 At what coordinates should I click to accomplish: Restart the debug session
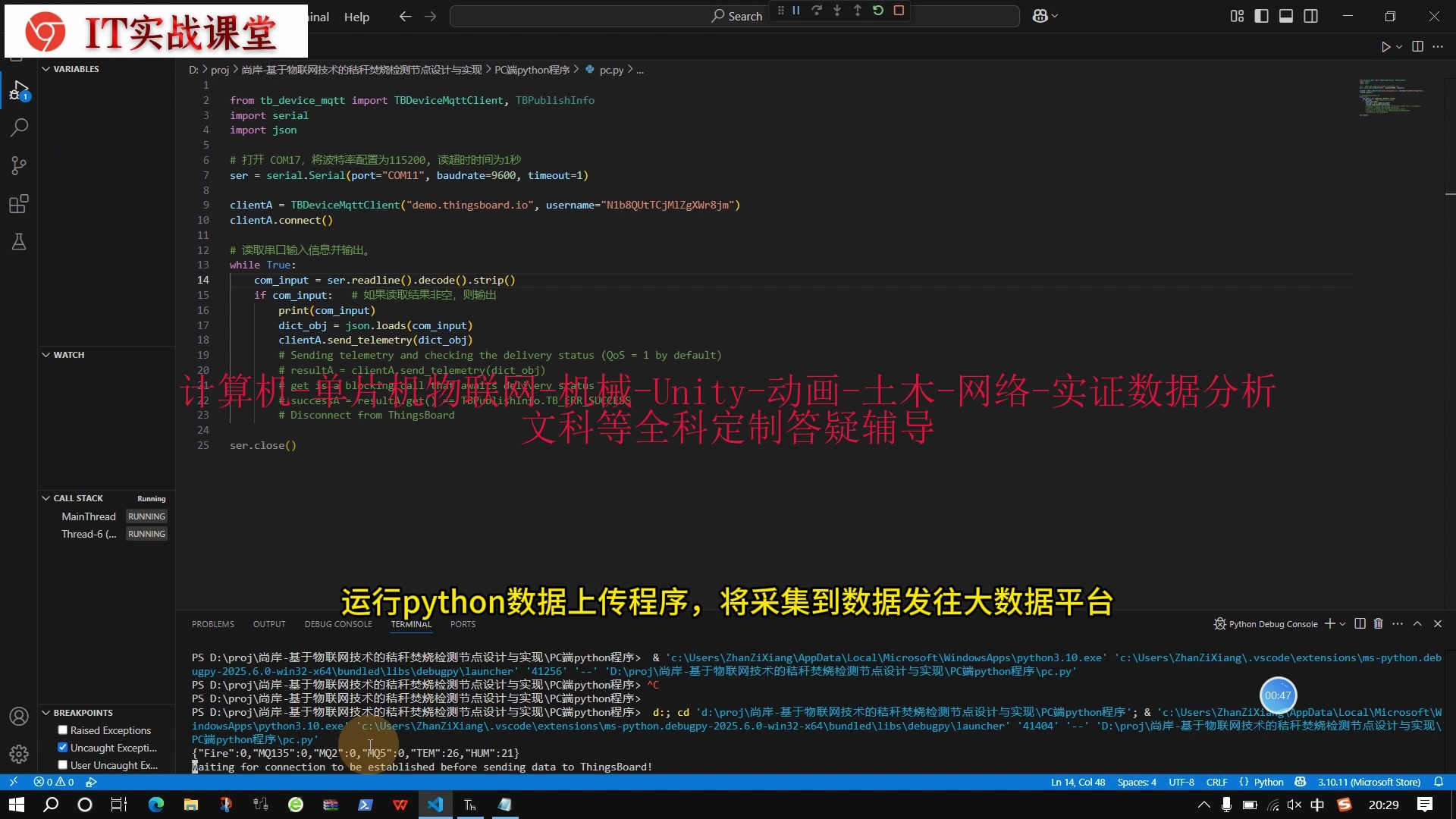[x=878, y=11]
